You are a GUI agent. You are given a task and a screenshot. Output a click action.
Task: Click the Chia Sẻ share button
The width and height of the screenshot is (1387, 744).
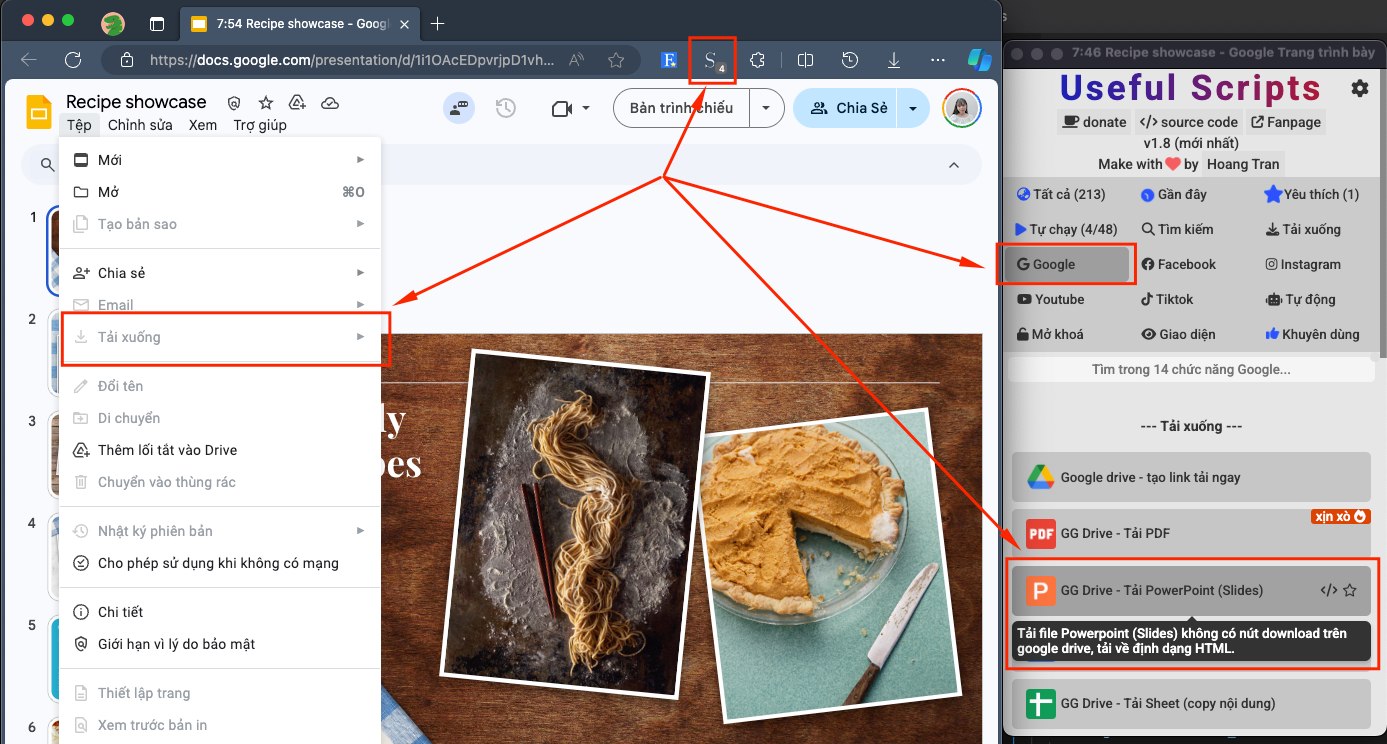tap(846, 108)
